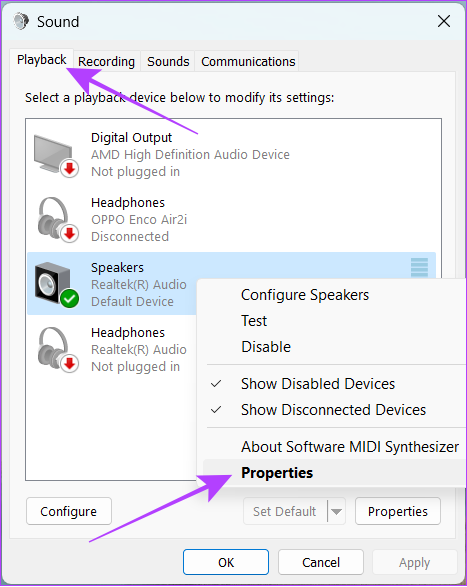Open the Set Default dropdown arrow

[x=336, y=511]
